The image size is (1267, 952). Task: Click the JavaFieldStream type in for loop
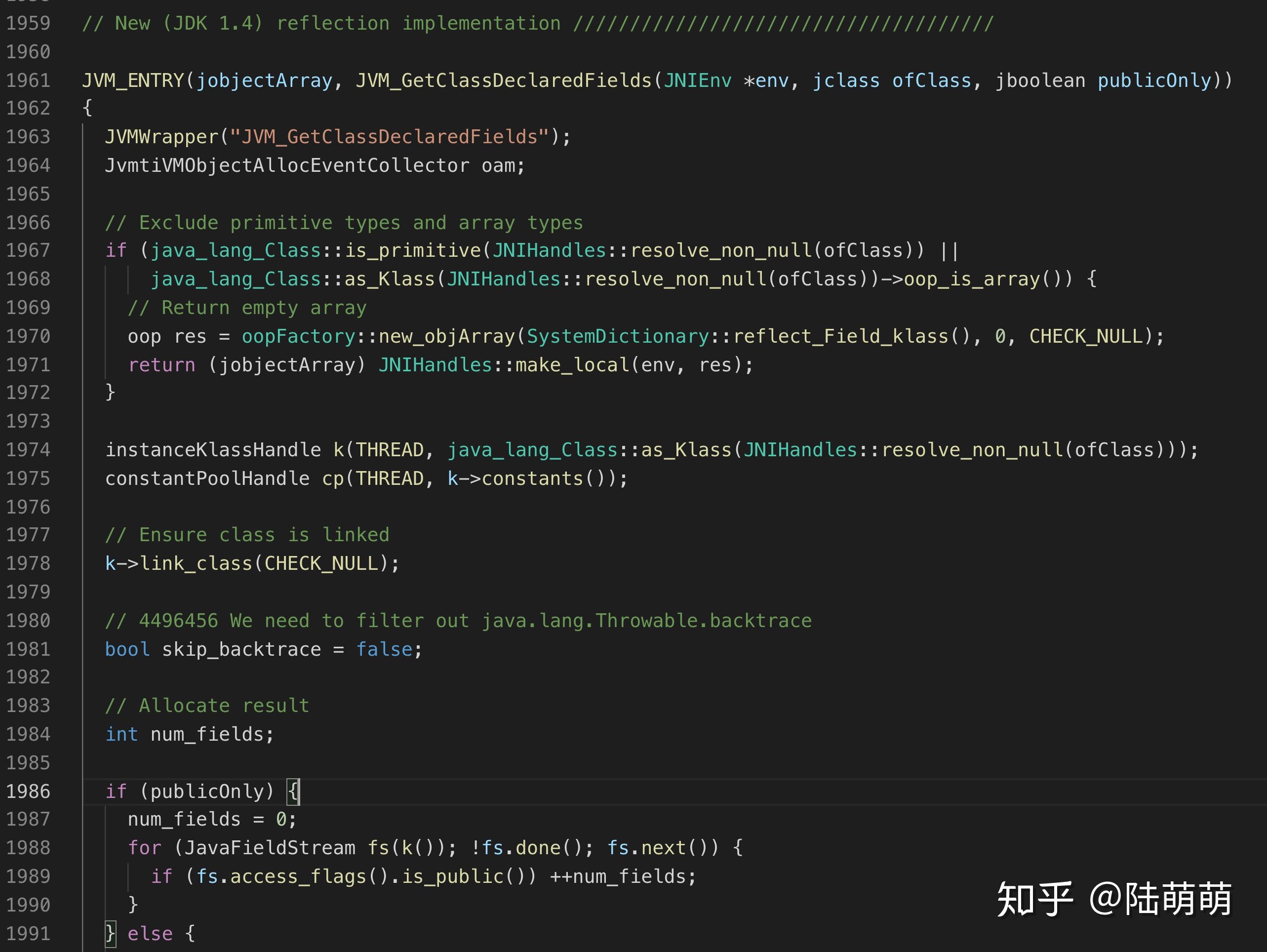click(269, 848)
